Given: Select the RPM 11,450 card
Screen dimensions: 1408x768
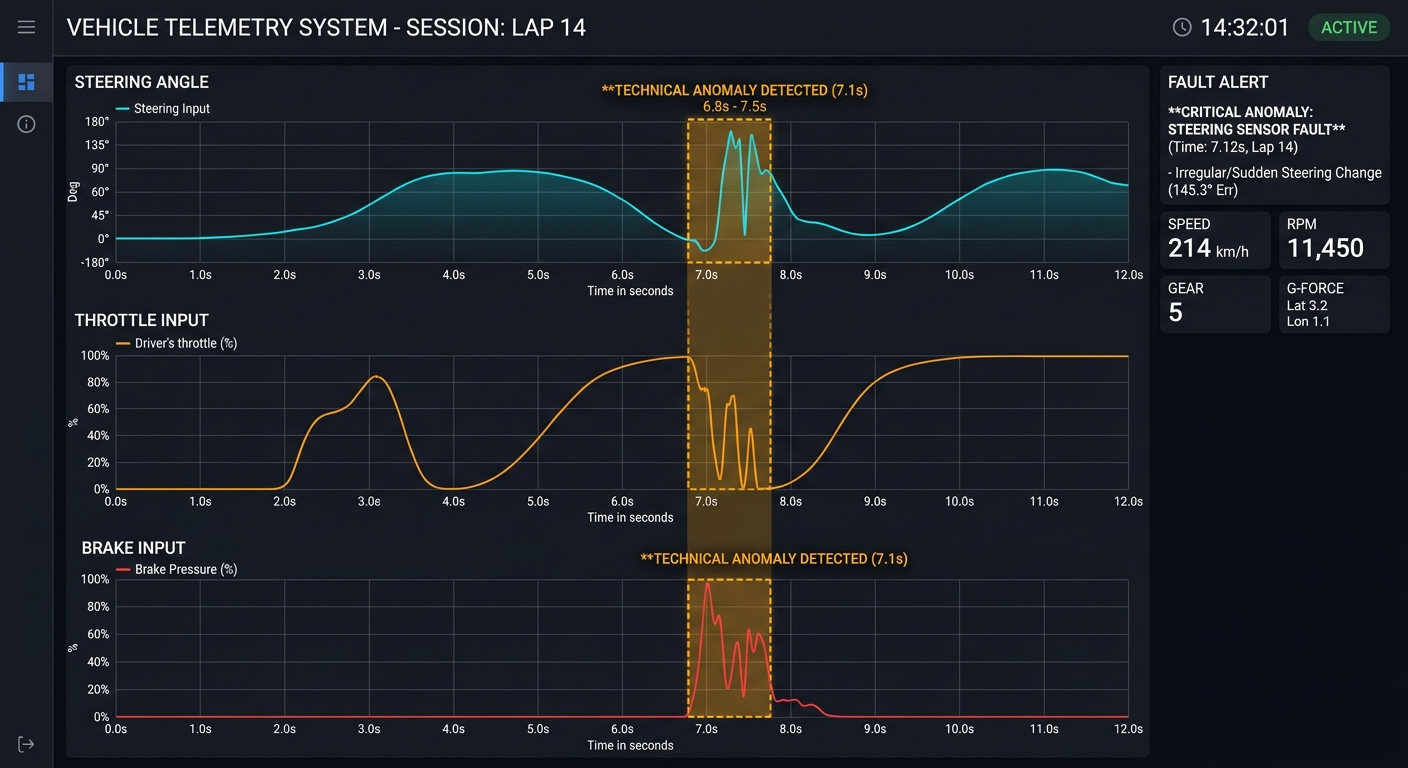Looking at the screenshot, I should tap(1334, 240).
